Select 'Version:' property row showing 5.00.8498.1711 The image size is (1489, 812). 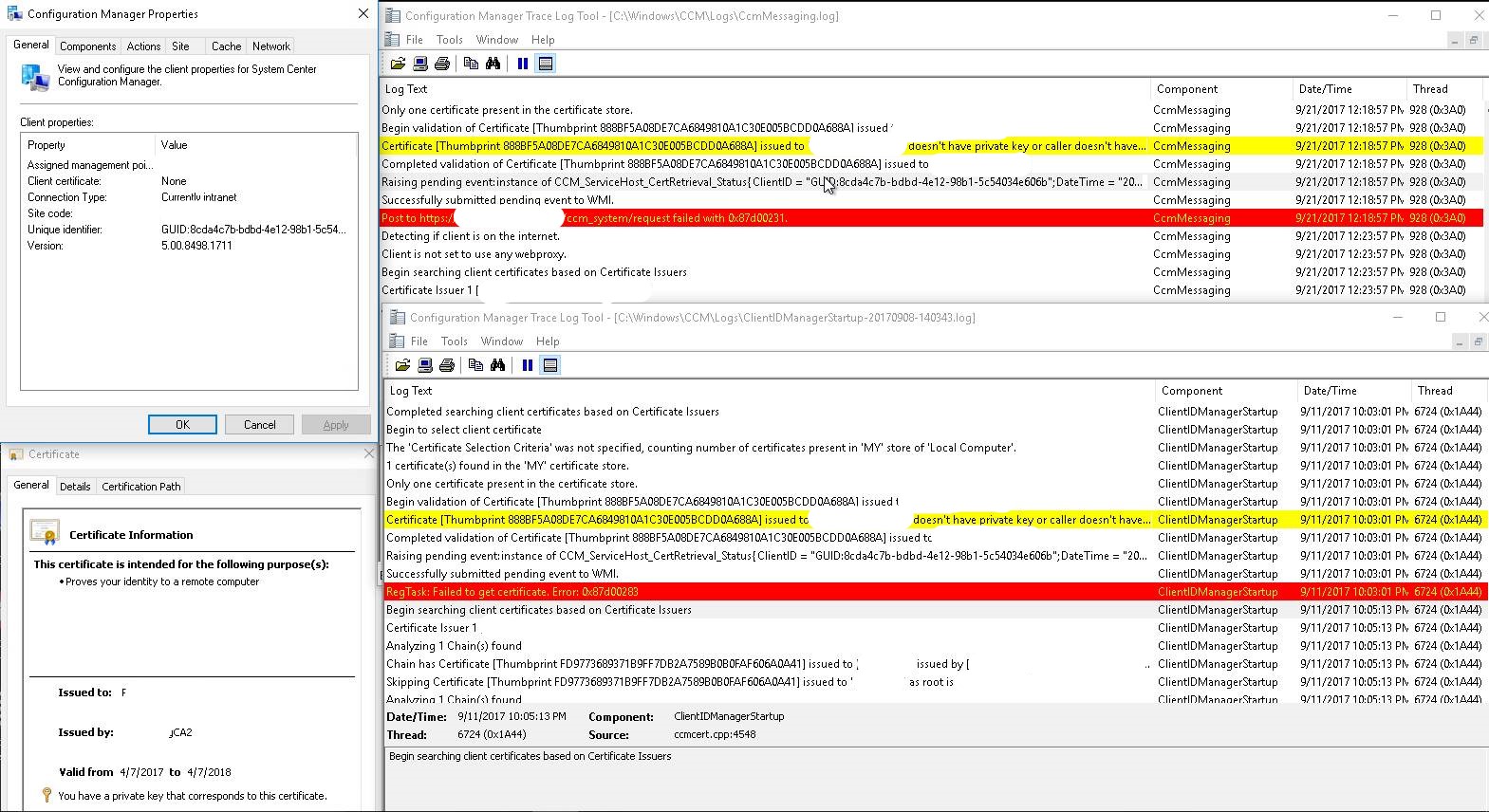tap(189, 246)
